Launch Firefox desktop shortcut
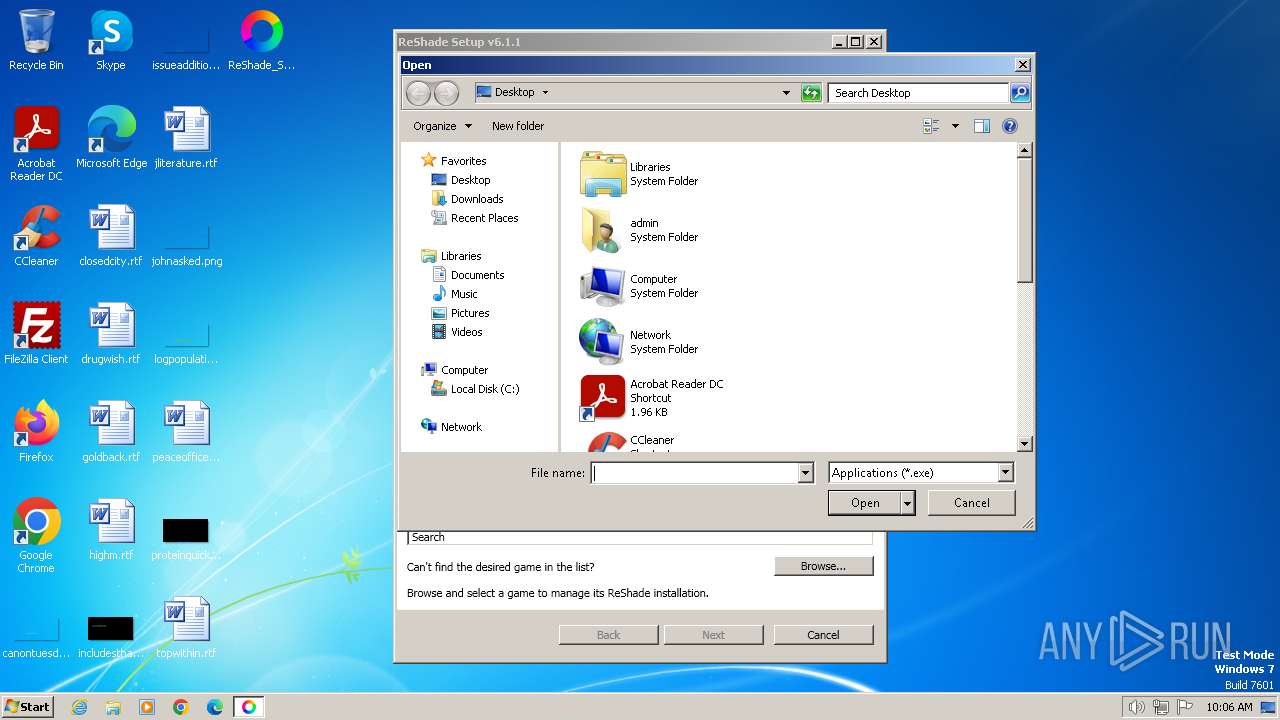This screenshot has width=1280, height=720. click(x=36, y=432)
